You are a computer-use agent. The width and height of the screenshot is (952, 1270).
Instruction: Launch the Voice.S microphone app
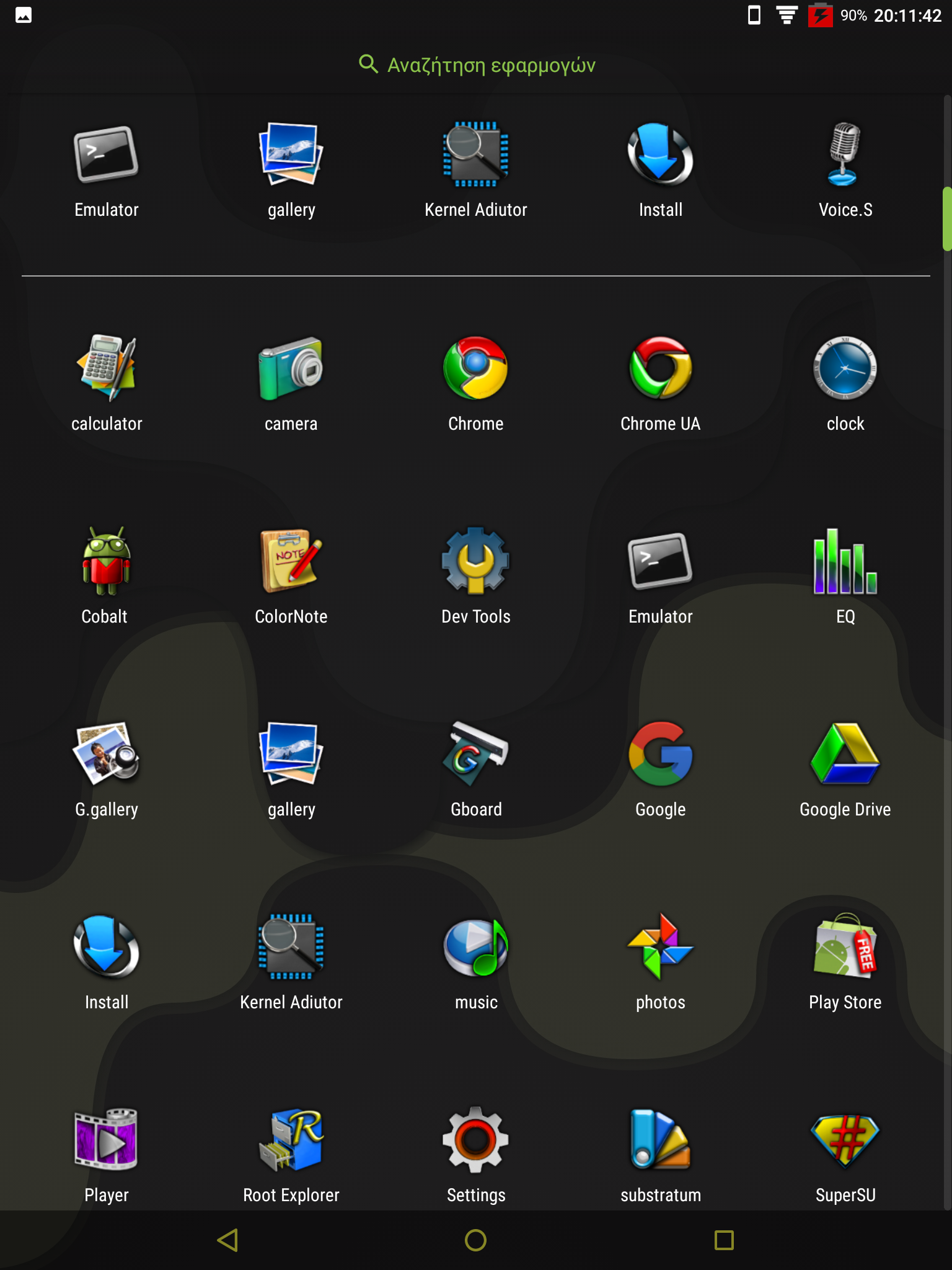point(845,169)
